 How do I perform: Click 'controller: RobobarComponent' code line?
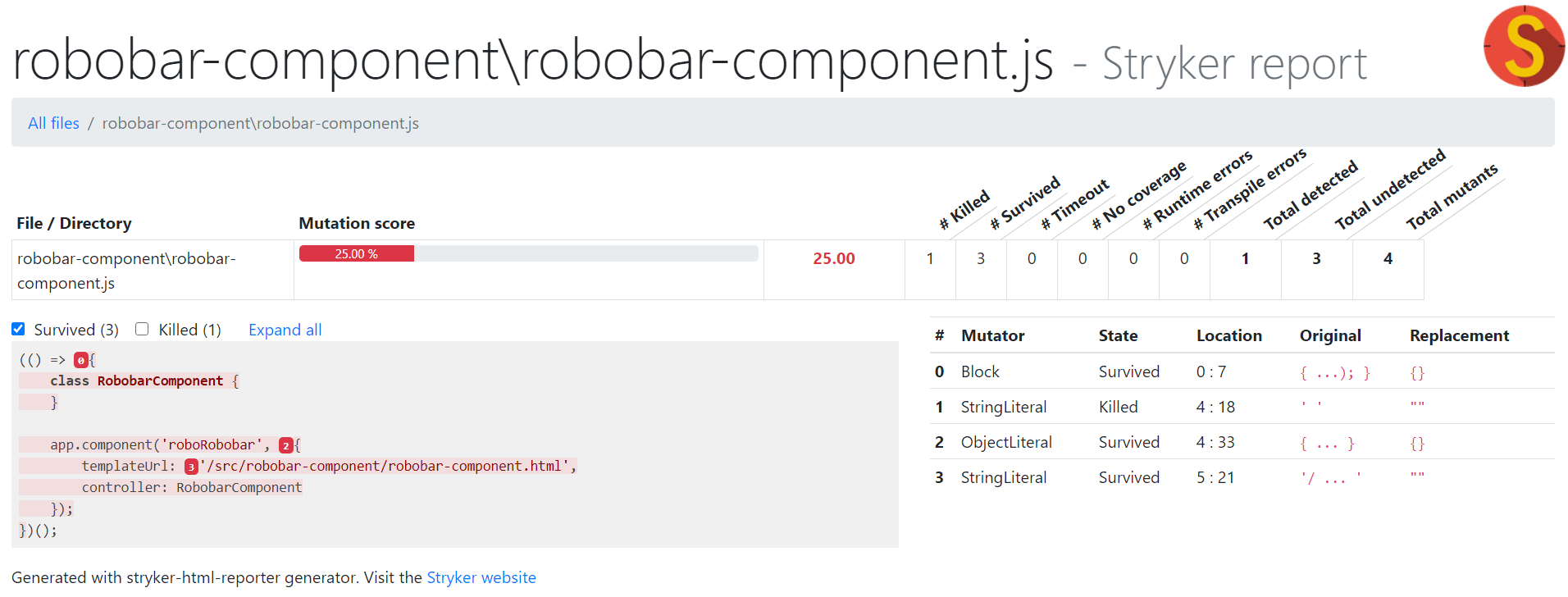click(x=192, y=487)
